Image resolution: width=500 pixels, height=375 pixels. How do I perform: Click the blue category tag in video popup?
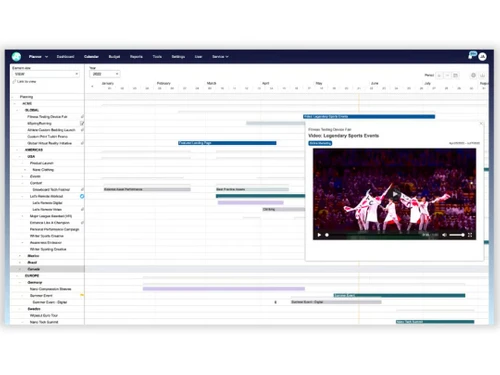[x=320, y=143]
